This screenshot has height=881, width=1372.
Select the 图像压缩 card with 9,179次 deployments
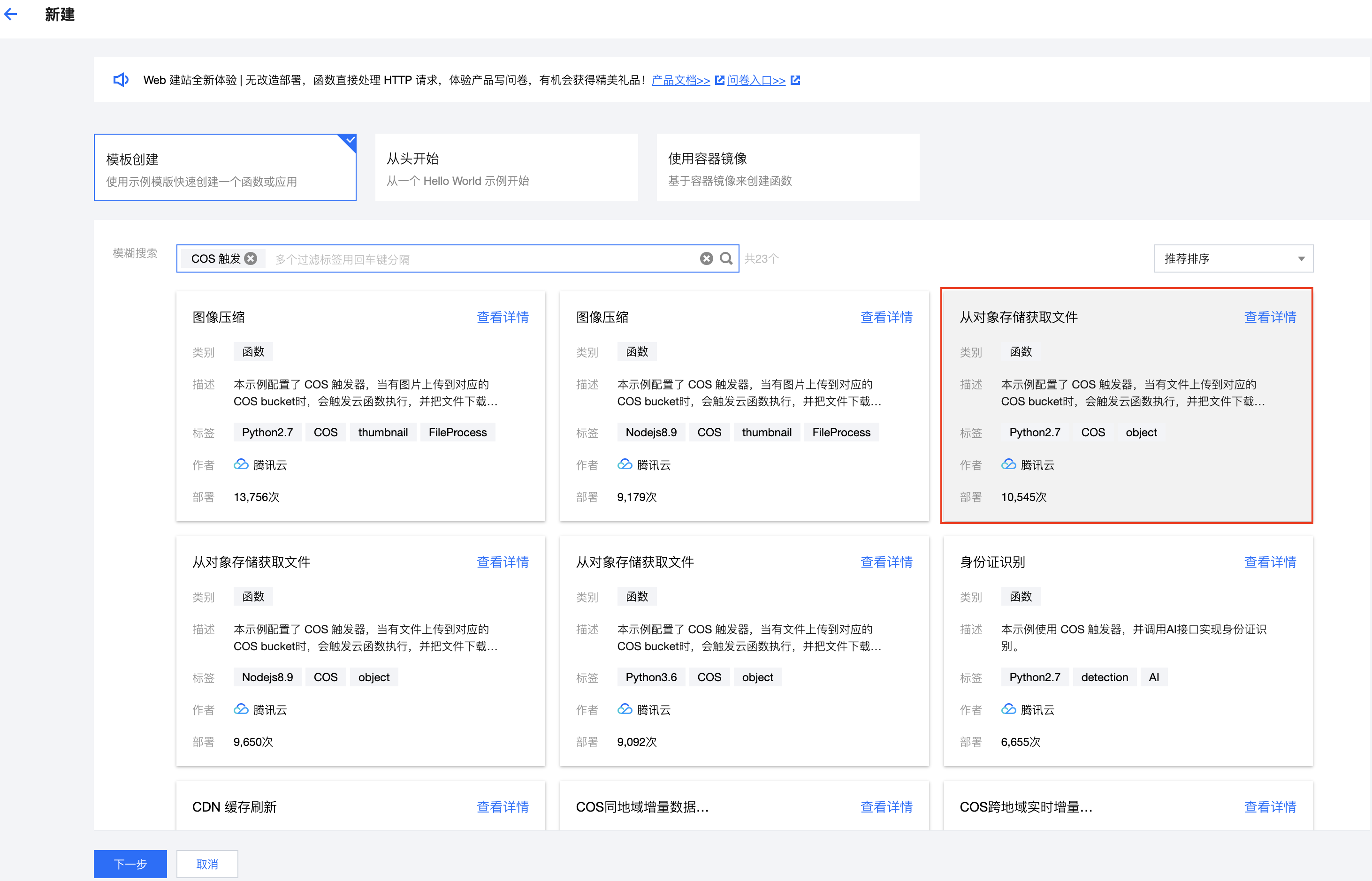pyautogui.click(x=744, y=406)
